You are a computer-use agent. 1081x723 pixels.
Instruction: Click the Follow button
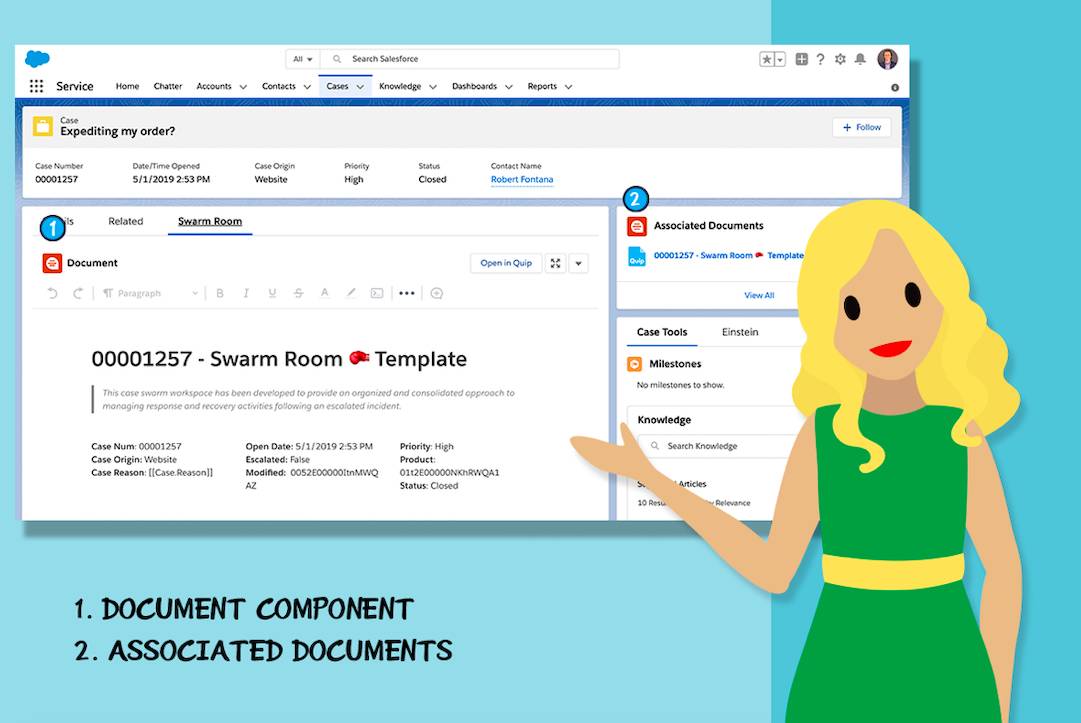pos(862,128)
